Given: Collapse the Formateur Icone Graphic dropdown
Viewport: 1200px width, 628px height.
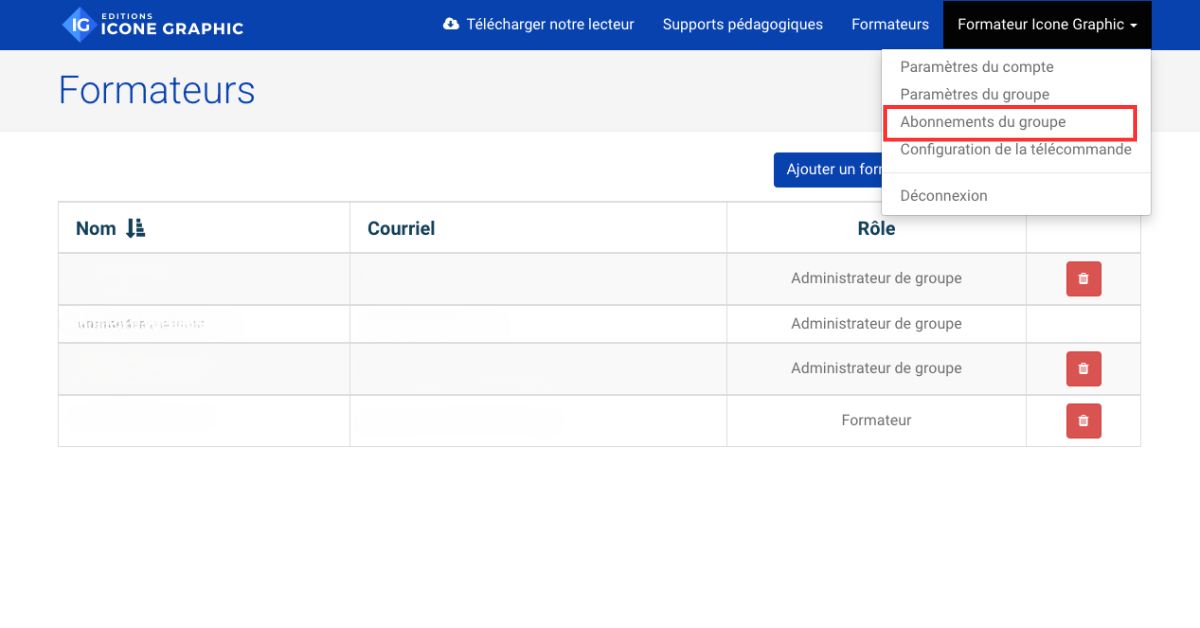Looking at the screenshot, I should coord(1046,25).
